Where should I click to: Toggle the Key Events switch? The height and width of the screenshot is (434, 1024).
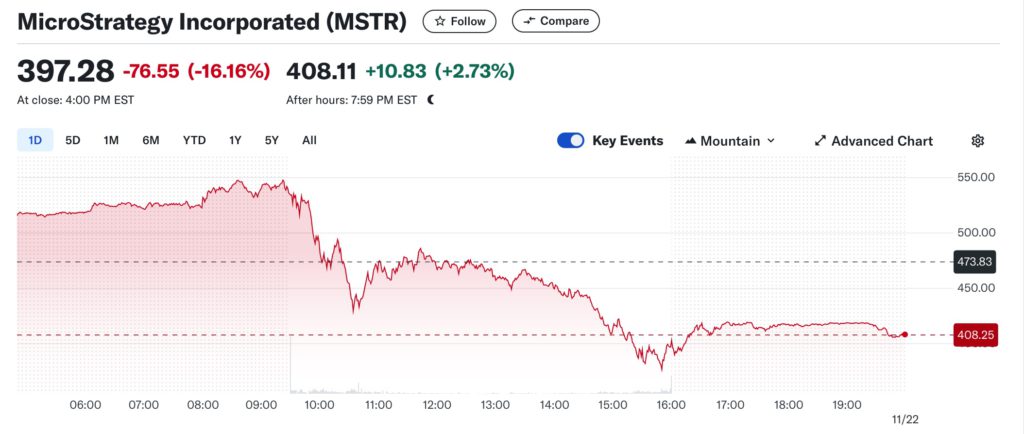click(571, 141)
